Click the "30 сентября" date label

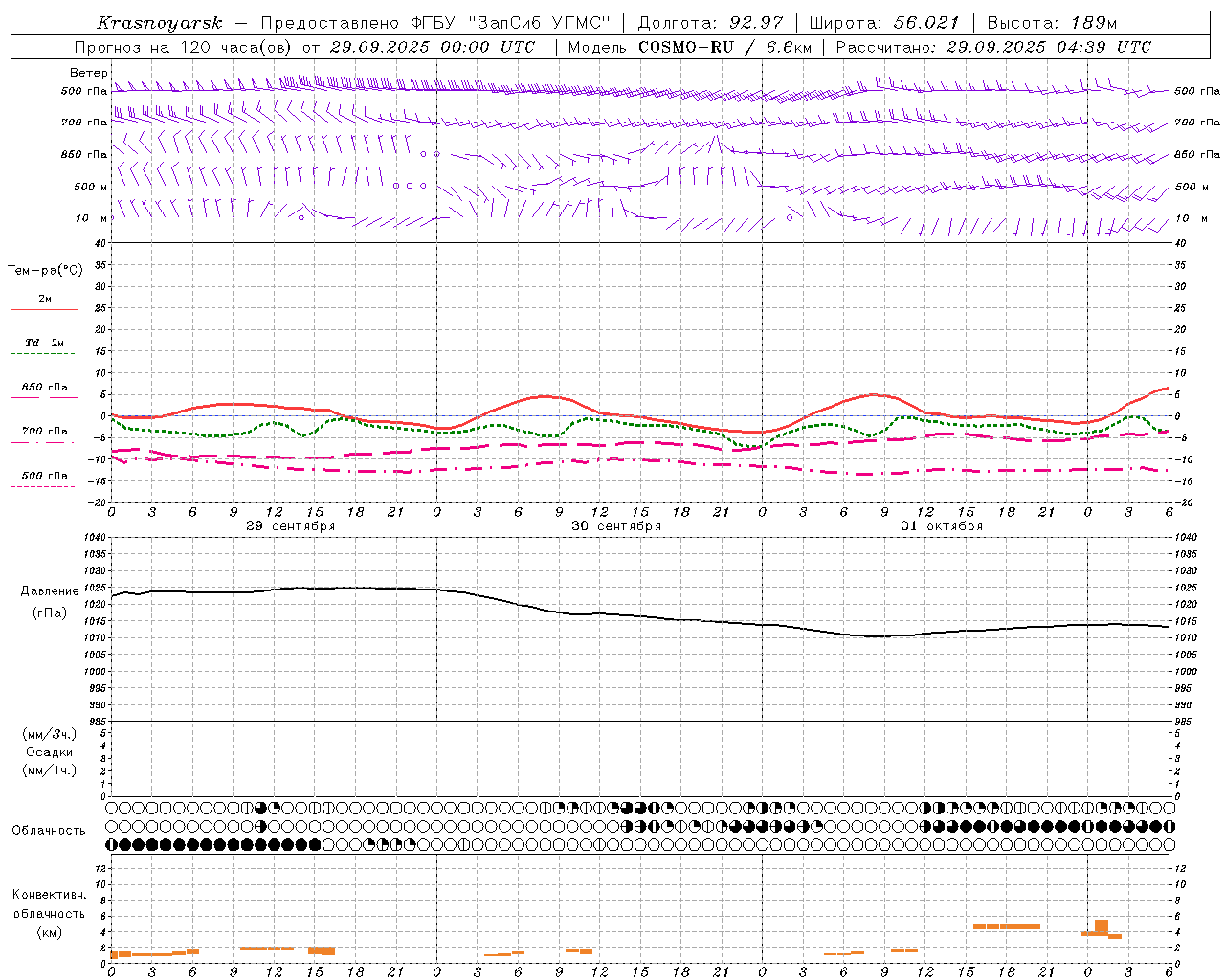616,526
